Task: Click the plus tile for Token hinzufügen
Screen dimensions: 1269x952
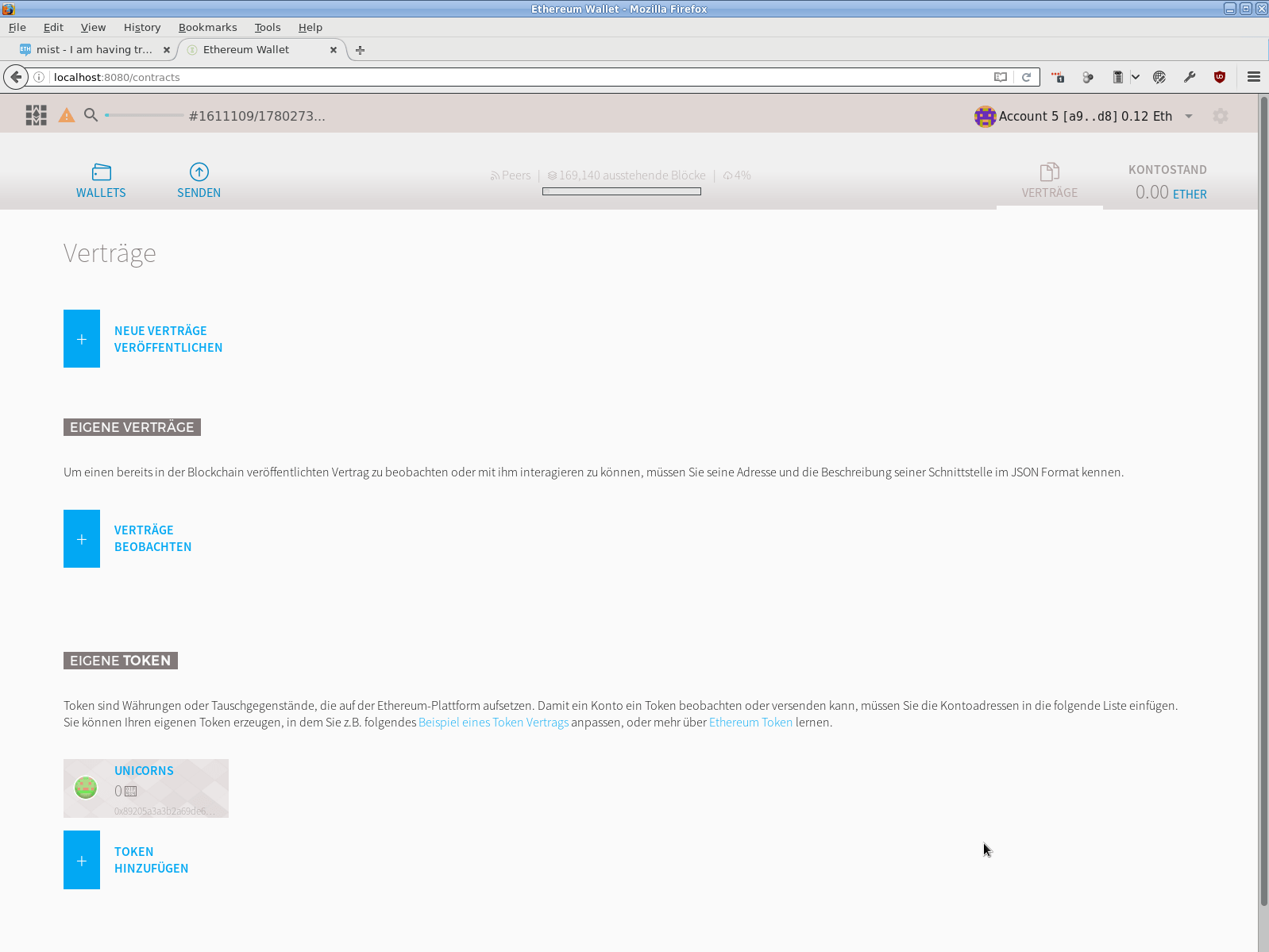Action: [x=82, y=860]
